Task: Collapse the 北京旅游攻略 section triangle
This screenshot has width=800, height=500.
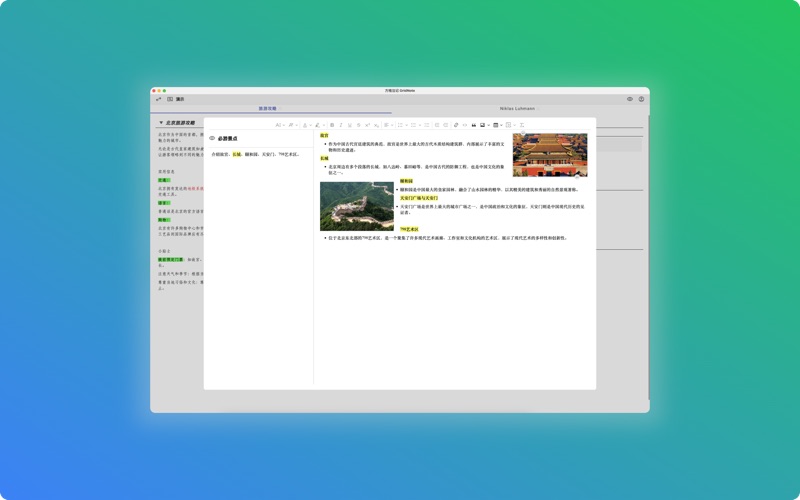Action: pyautogui.click(x=161, y=123)
